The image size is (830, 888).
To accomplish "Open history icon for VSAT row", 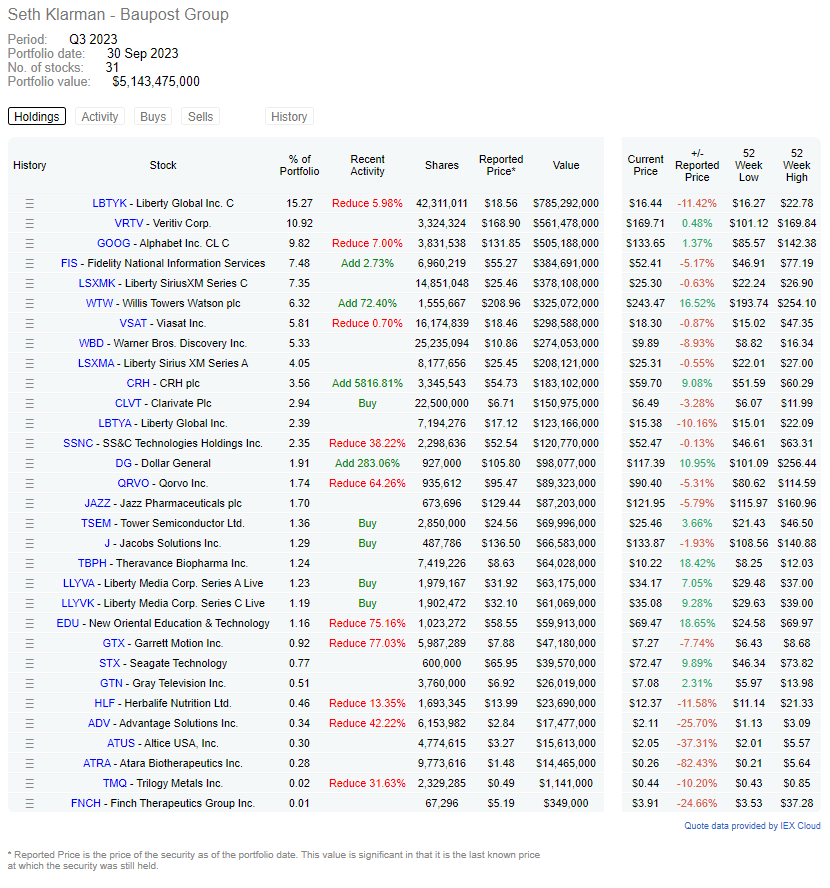I will click(x=29, y=323).
